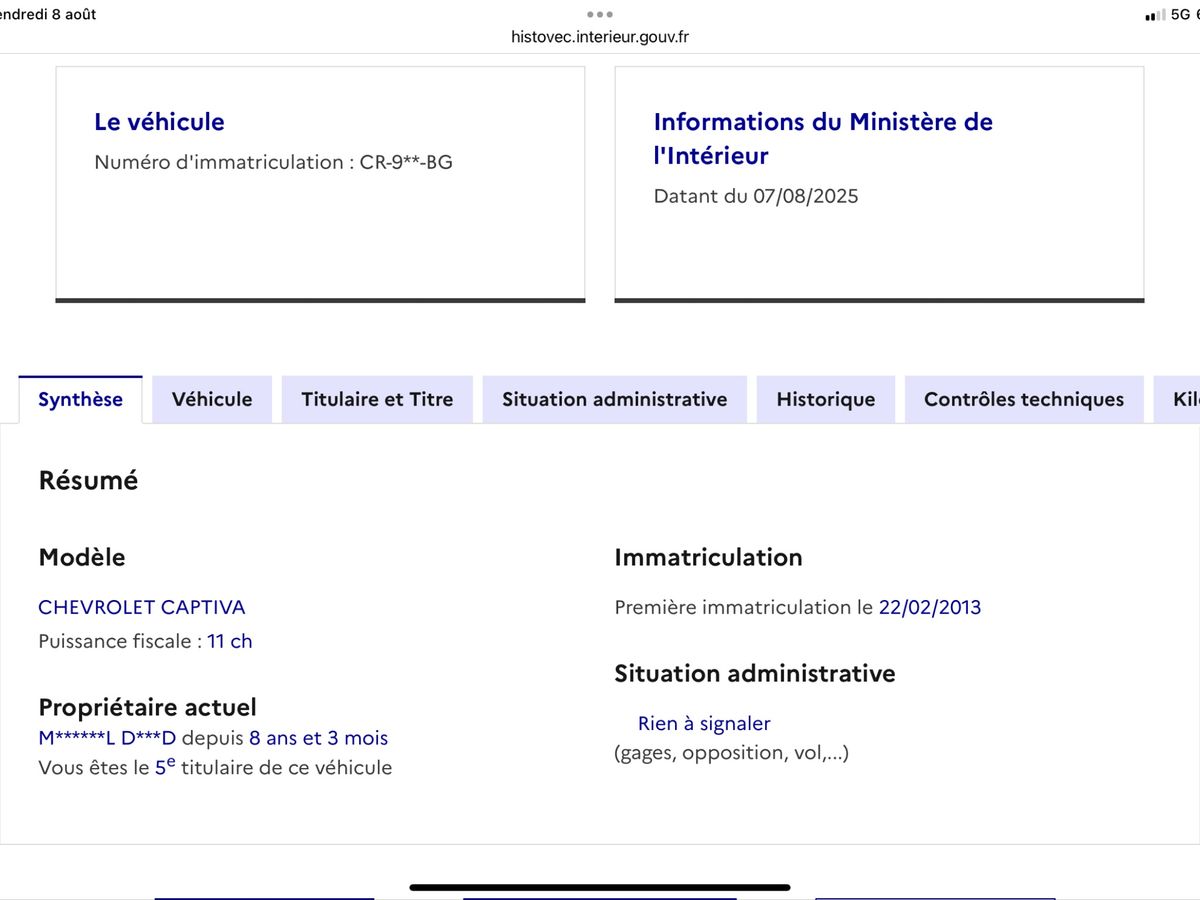Click the Rien à signaler status
Screen dimensions: 1200x900
point(704,723)
